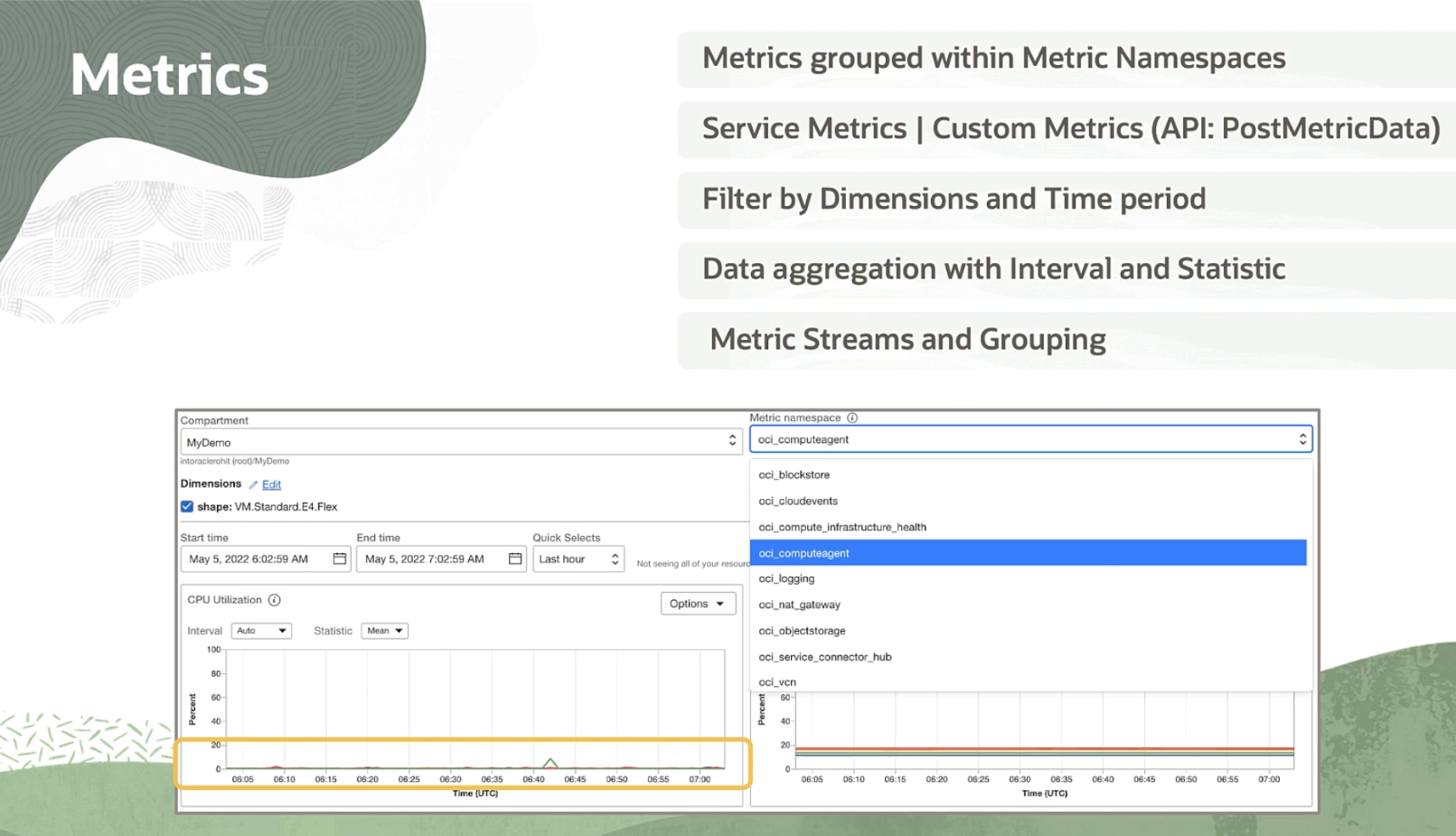Select oci_blockstore from namespace list

(794, 474)
